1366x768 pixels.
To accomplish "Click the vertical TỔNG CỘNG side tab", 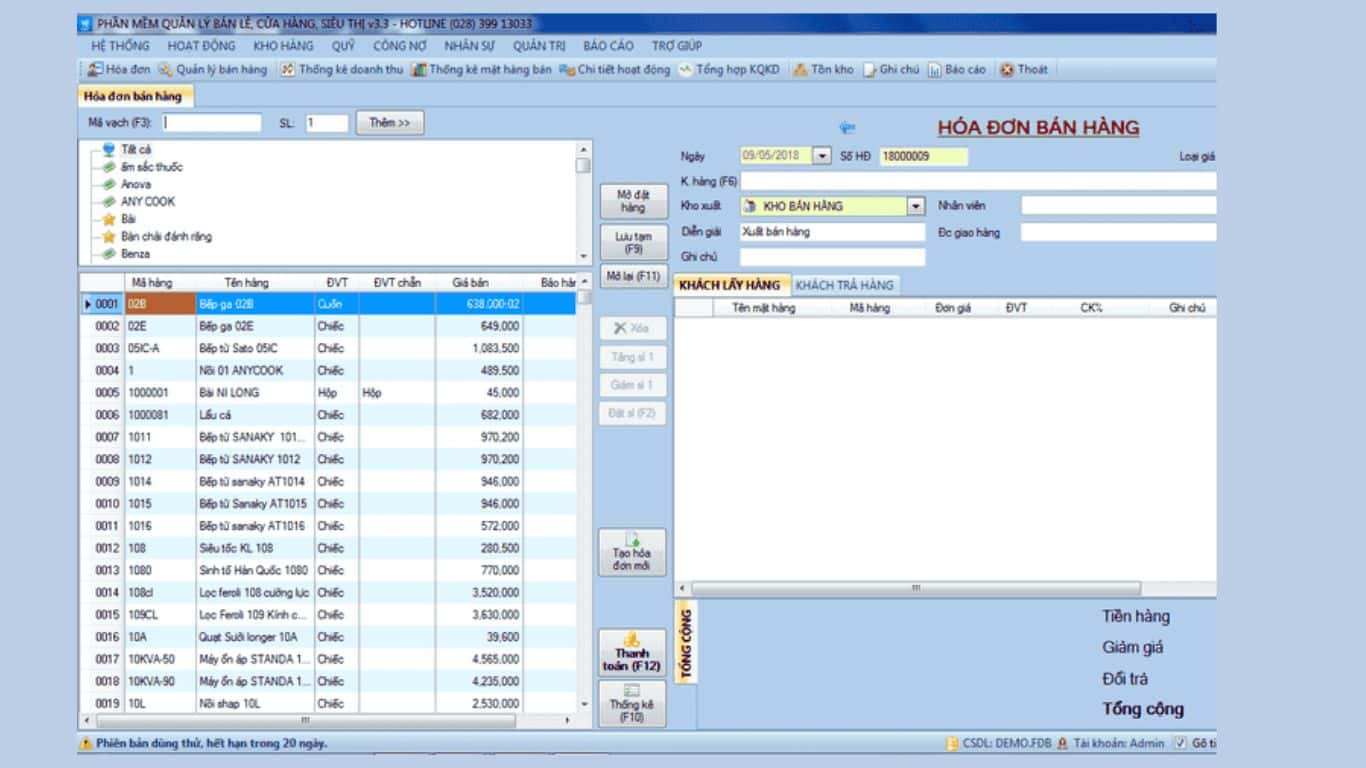I will coord(687,642).
